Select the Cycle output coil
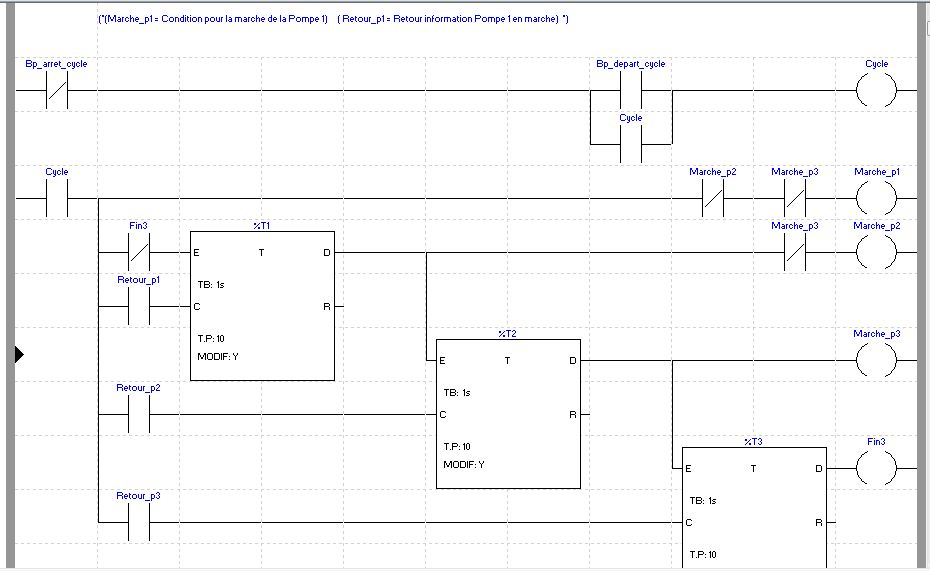The height and width of the screenshot is (571, 930). 876,91
